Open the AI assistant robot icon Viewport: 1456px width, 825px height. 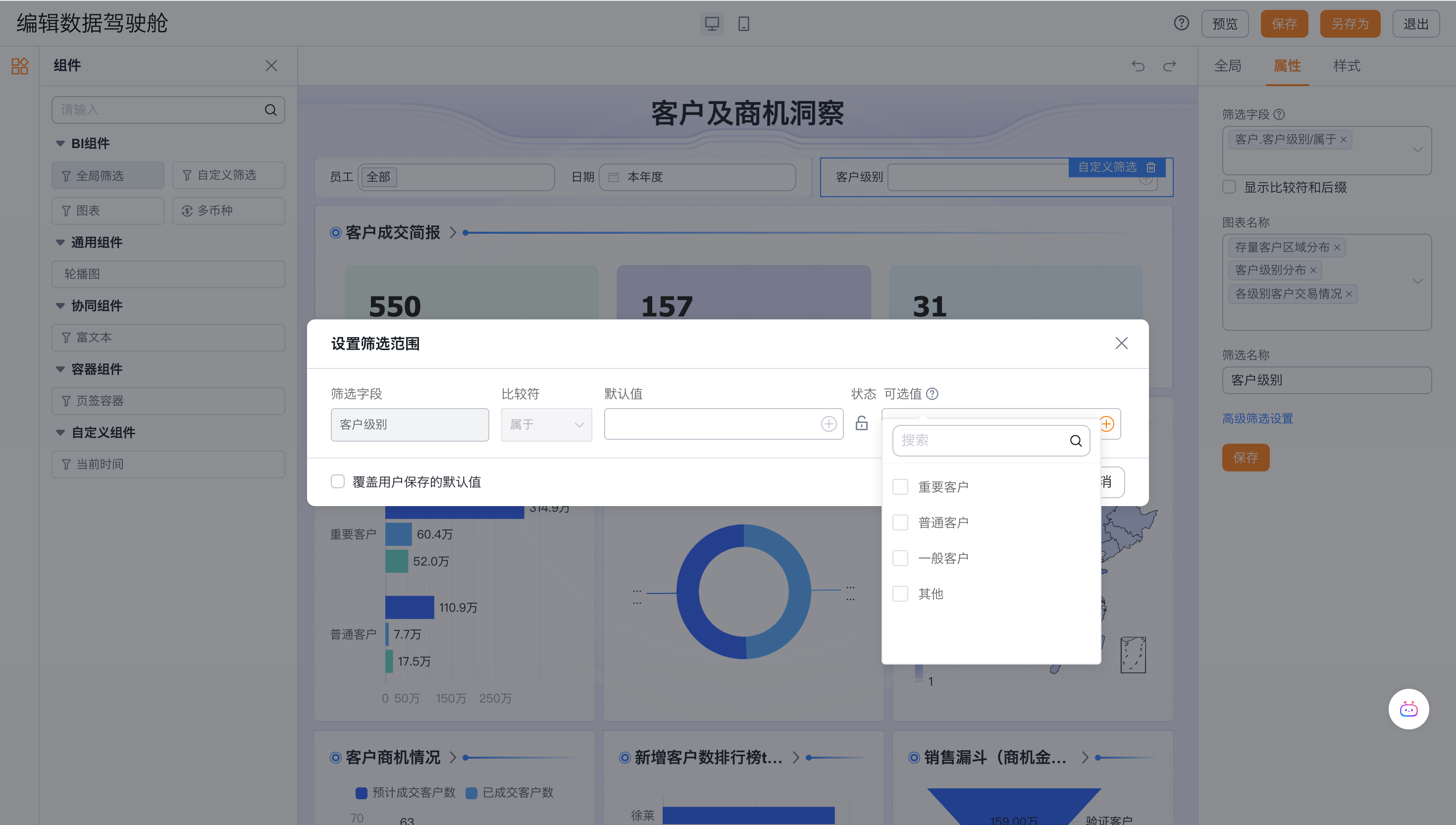[x=1408, y=709]
